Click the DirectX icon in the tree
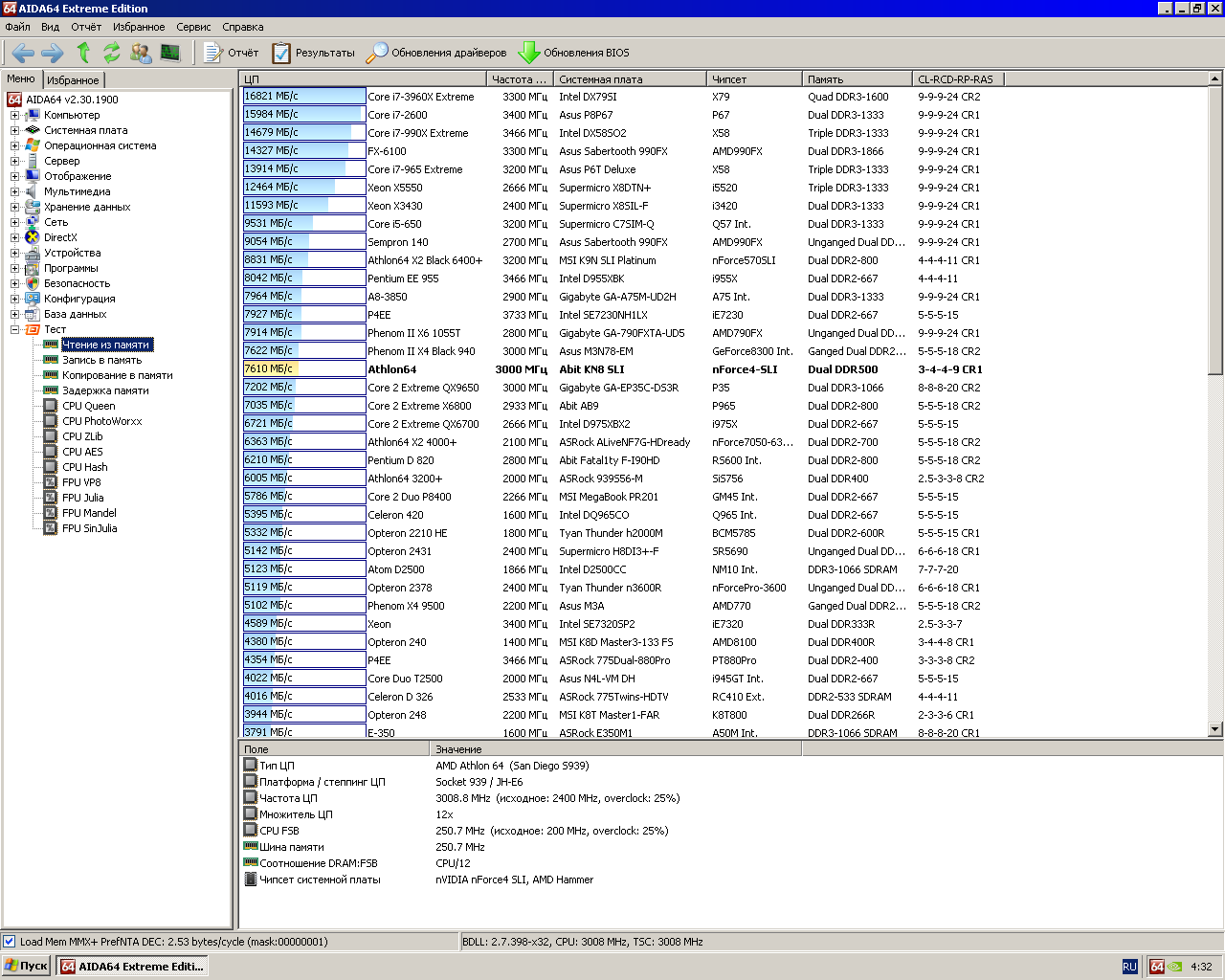 tap(33, 237)
